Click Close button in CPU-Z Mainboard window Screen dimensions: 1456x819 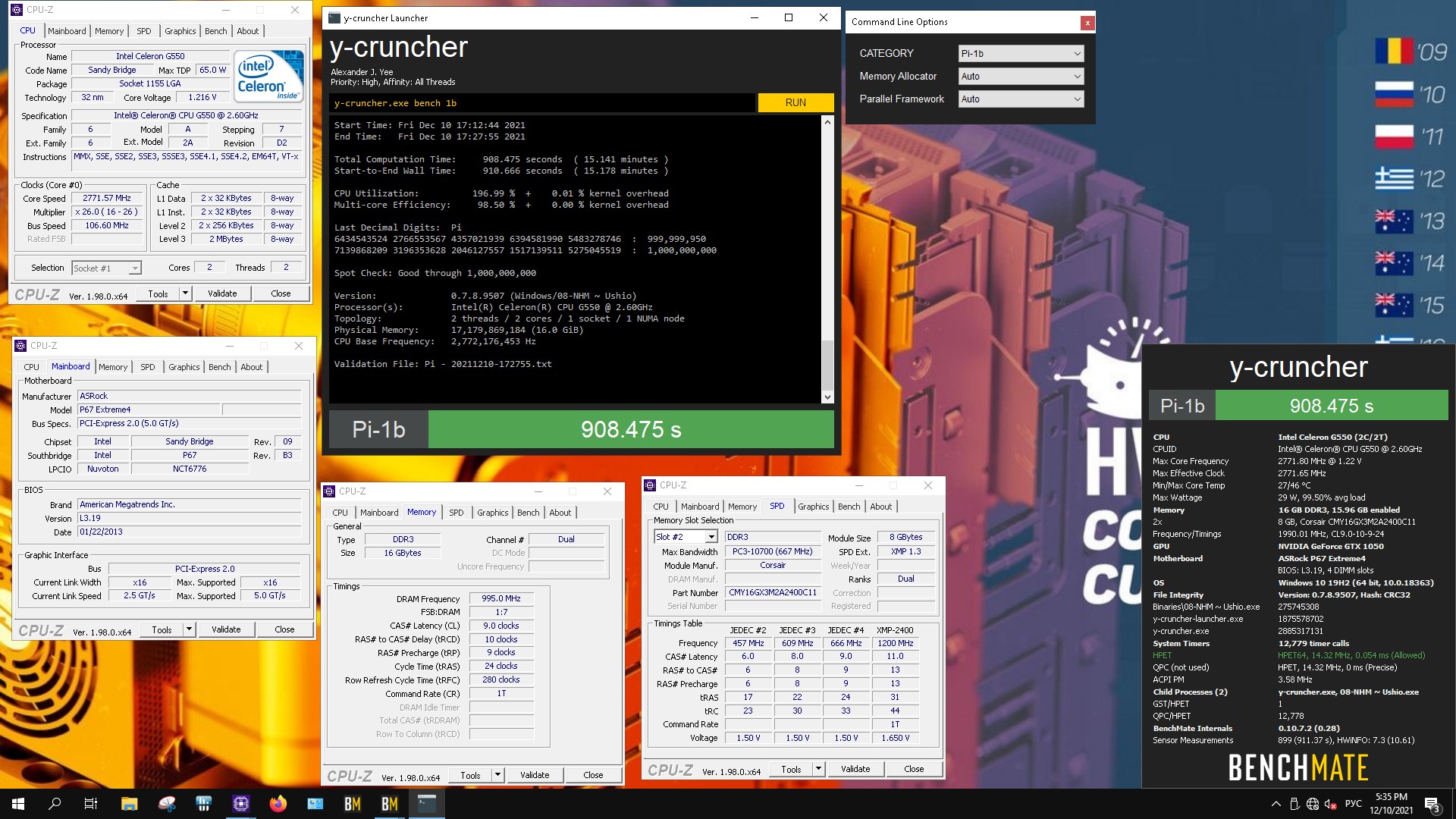coord(284,629)
